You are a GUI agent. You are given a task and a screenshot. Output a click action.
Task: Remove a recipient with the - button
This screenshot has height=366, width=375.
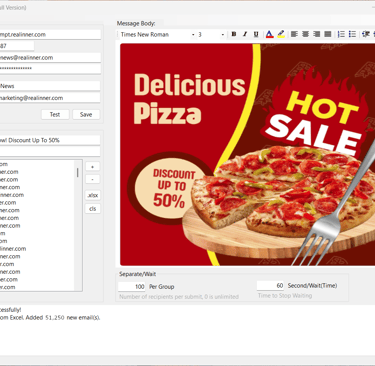93,180
